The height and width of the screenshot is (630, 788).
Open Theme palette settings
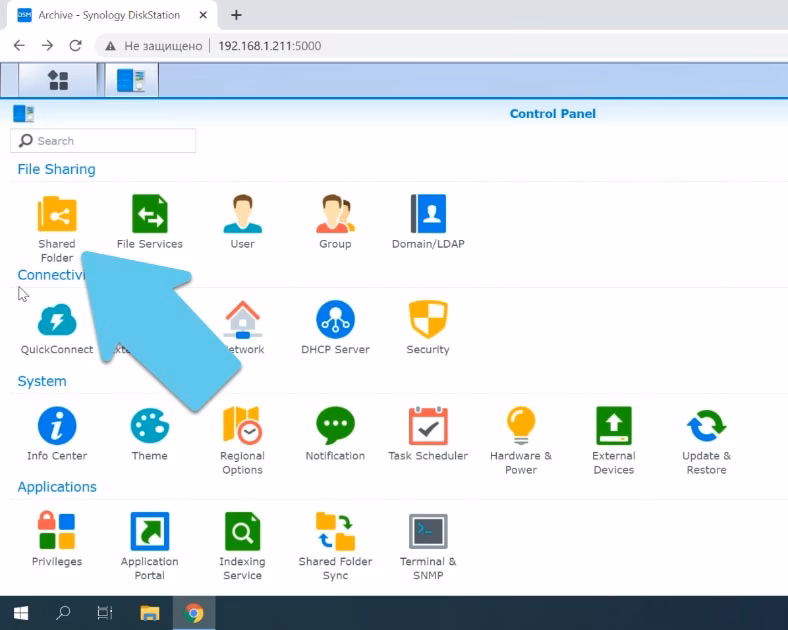(x=149, y=427)
